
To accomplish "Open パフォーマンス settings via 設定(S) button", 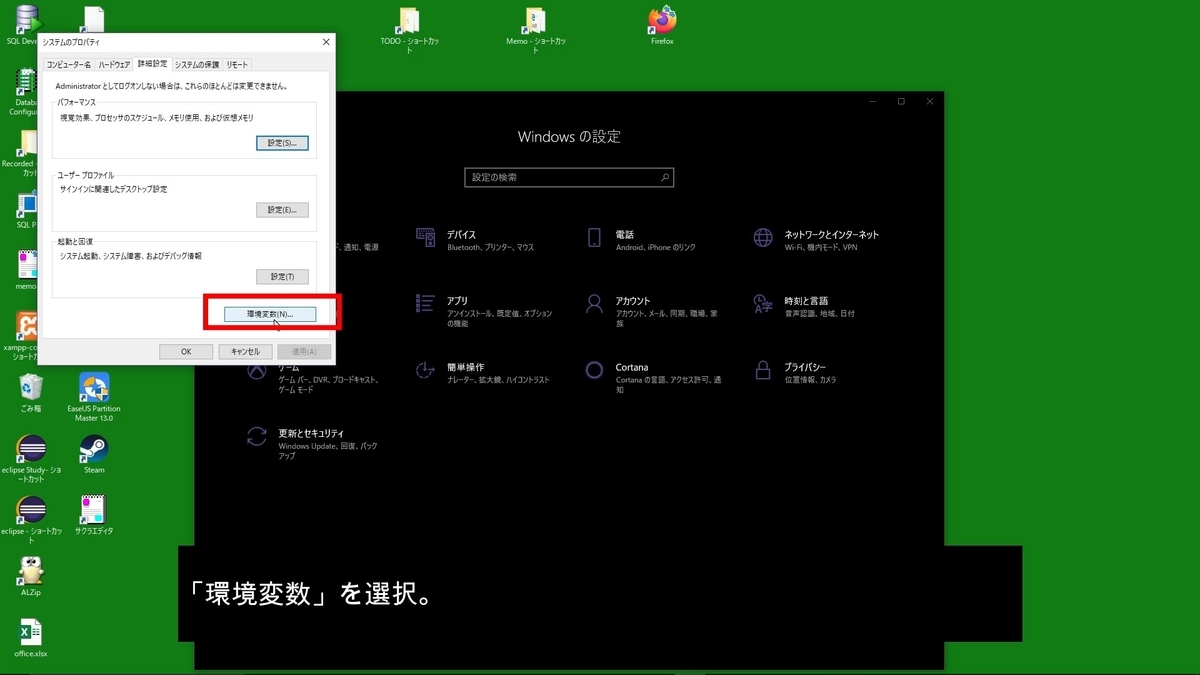I will coord(282,142).
